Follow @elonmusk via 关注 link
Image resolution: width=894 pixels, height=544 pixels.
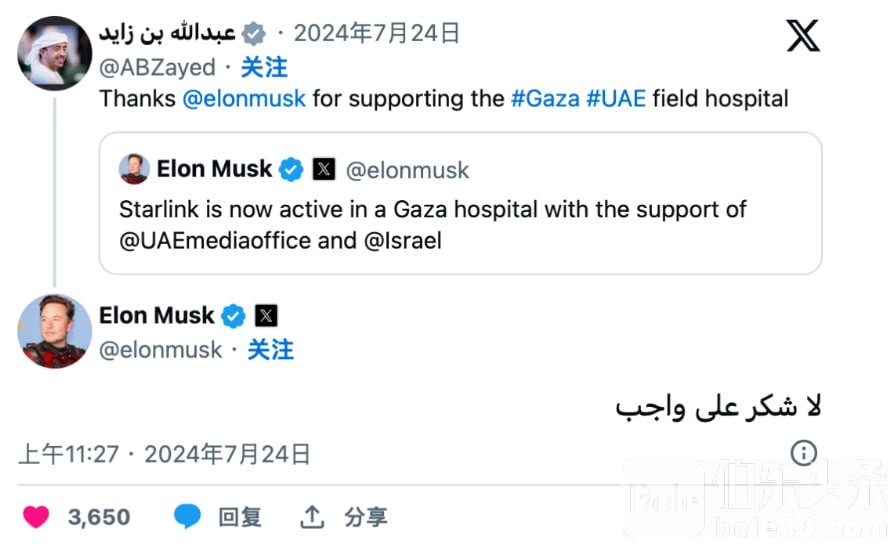(x=270, y=349)
